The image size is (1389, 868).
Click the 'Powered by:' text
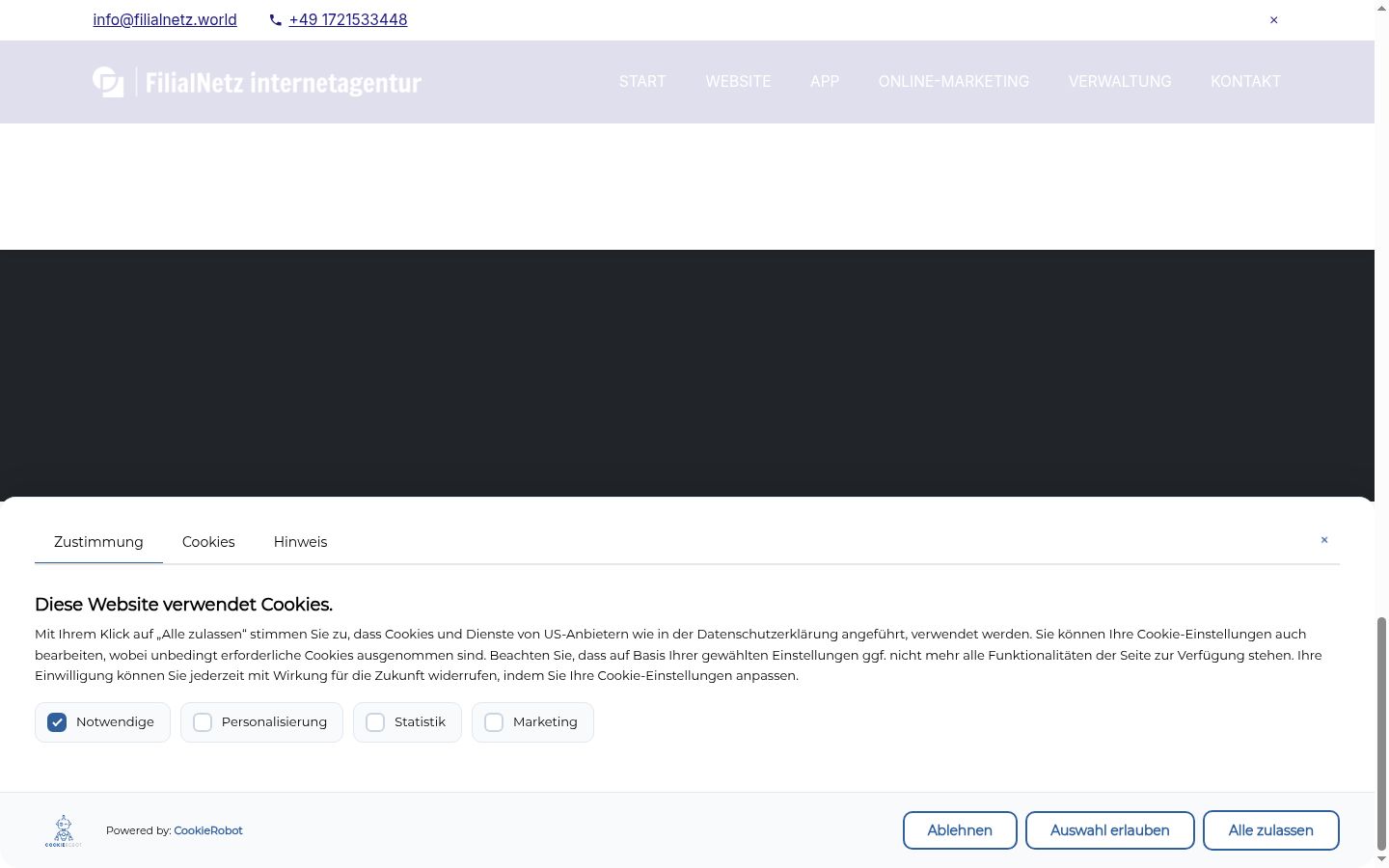click(138, 830)
